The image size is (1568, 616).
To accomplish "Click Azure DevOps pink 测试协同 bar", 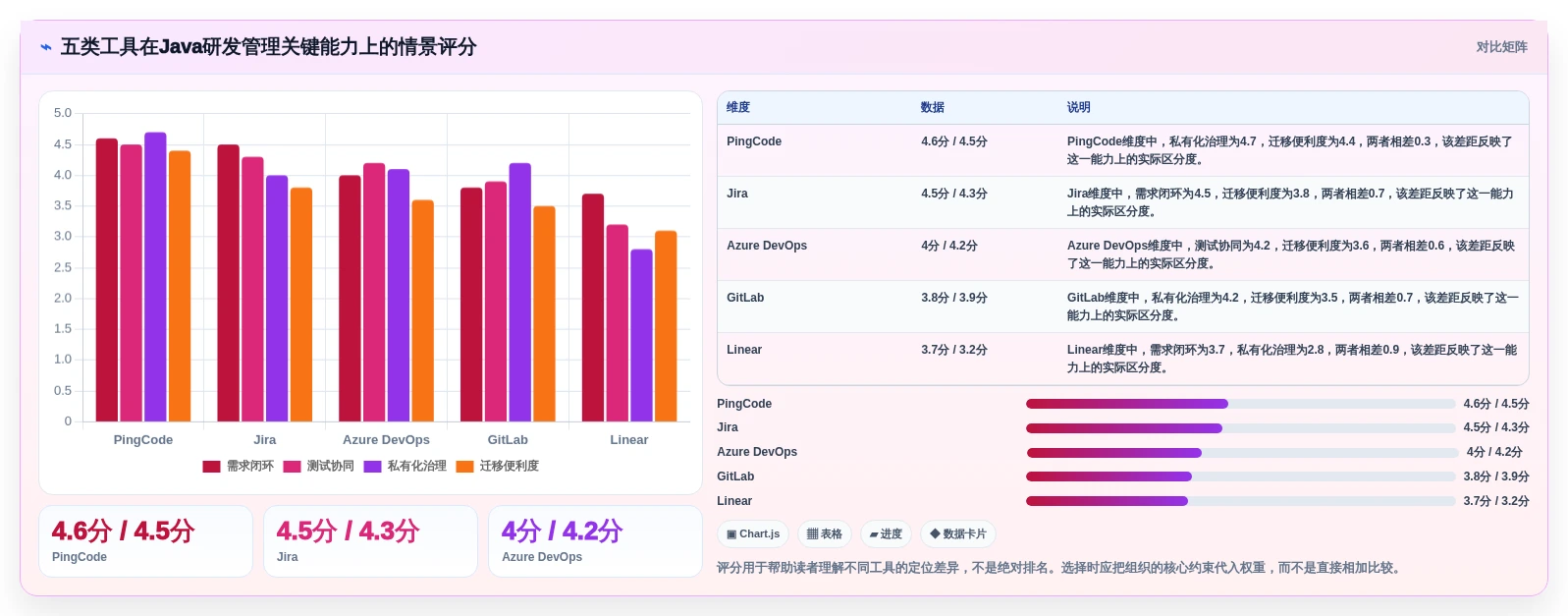I will click(x=374, y=293).
